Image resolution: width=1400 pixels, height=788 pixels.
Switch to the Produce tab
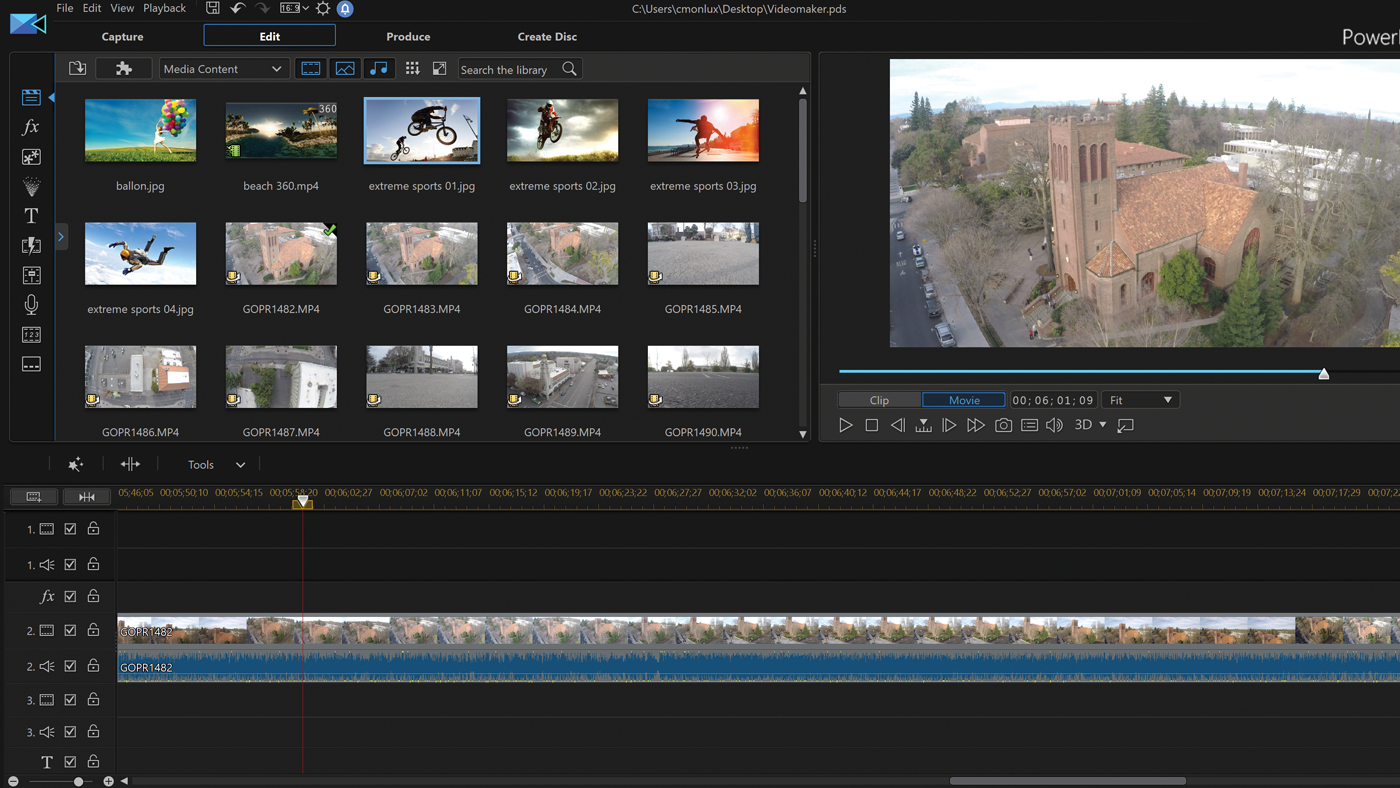(408, 36)
